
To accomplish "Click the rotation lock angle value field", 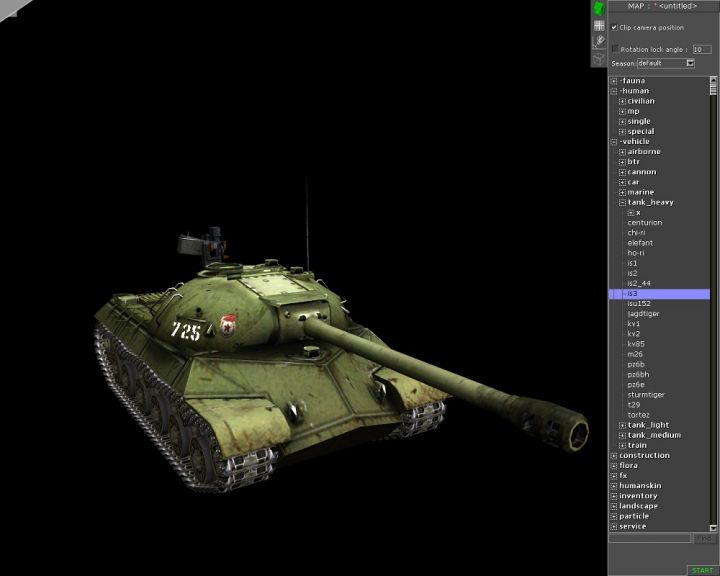I will click(702, 48).
